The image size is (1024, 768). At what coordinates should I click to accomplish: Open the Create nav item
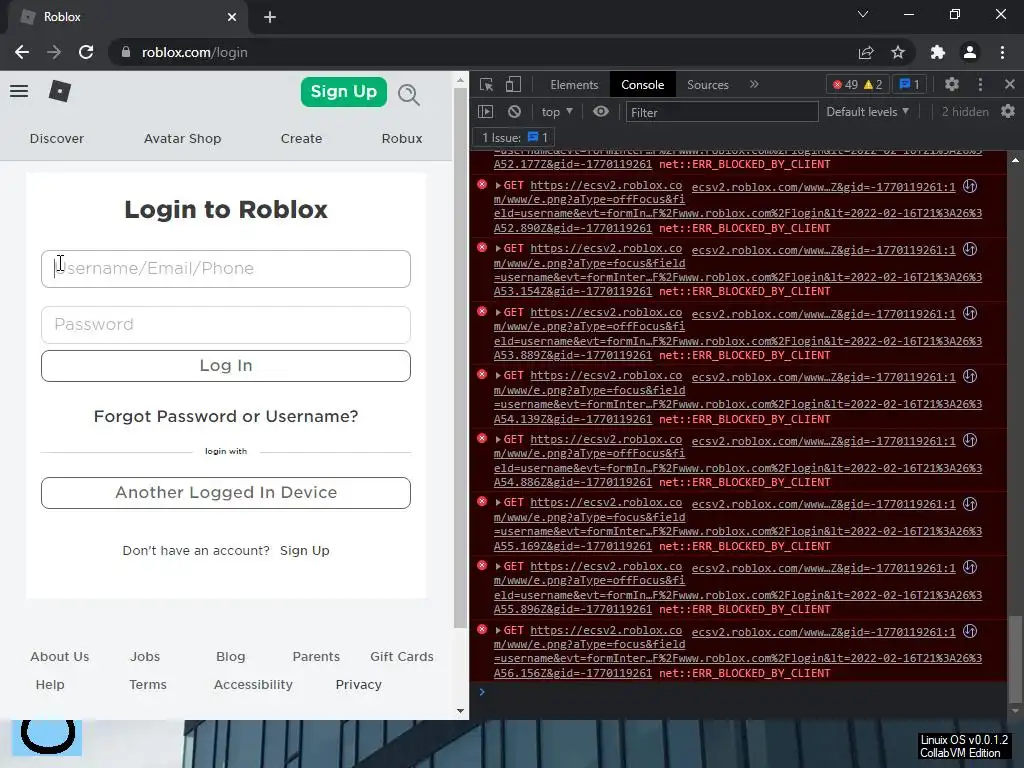[x=302, y=138]
